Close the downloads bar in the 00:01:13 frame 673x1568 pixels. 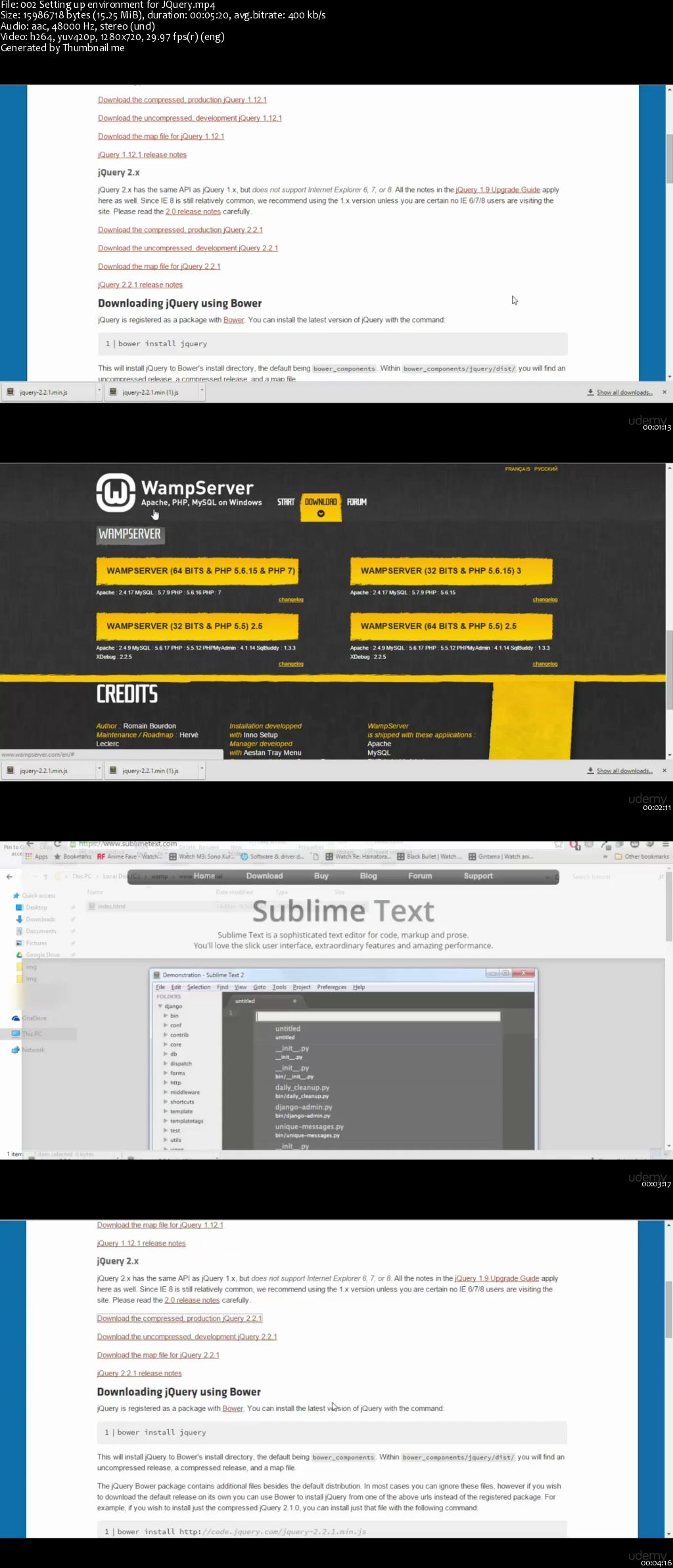664,392
